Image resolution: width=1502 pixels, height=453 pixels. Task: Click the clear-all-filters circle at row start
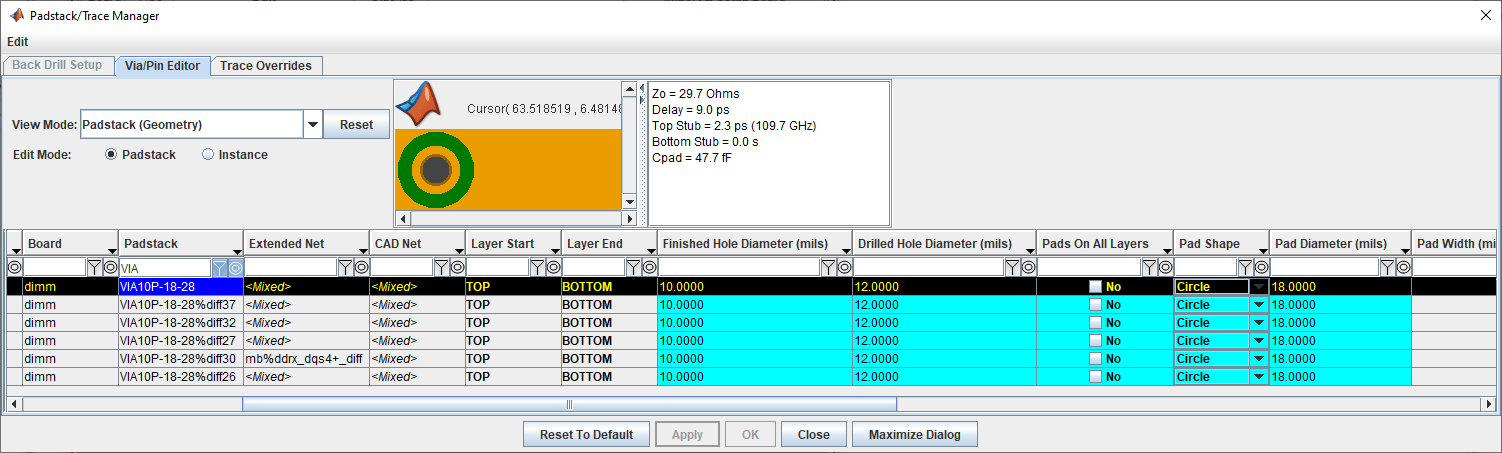coord(14,267)
